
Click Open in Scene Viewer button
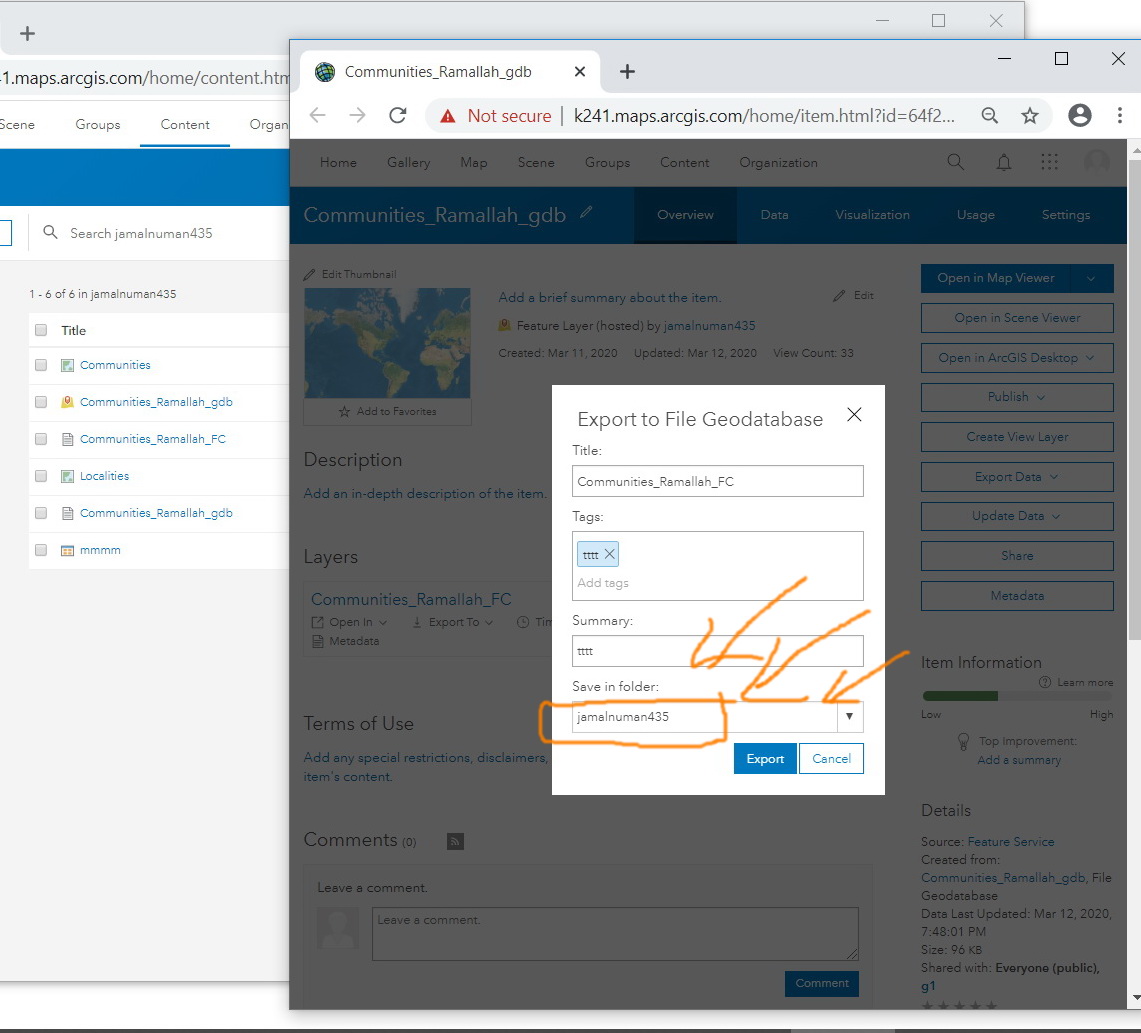click(x=1017, y=318)
